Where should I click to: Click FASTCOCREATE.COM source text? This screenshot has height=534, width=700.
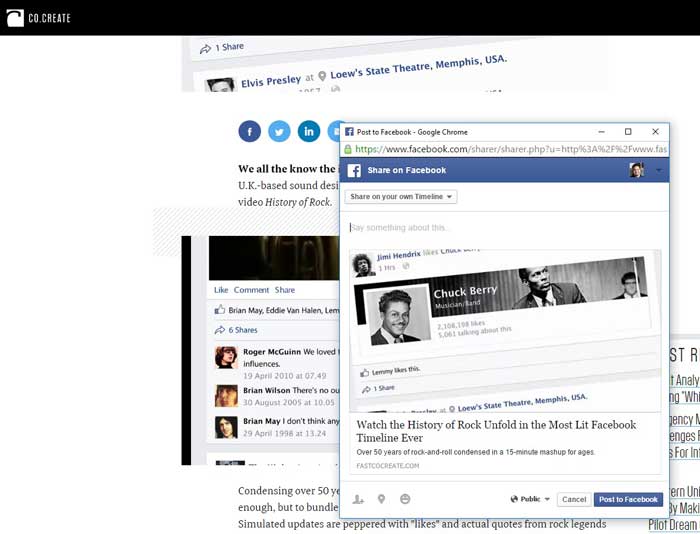click(x=388, y=466)
